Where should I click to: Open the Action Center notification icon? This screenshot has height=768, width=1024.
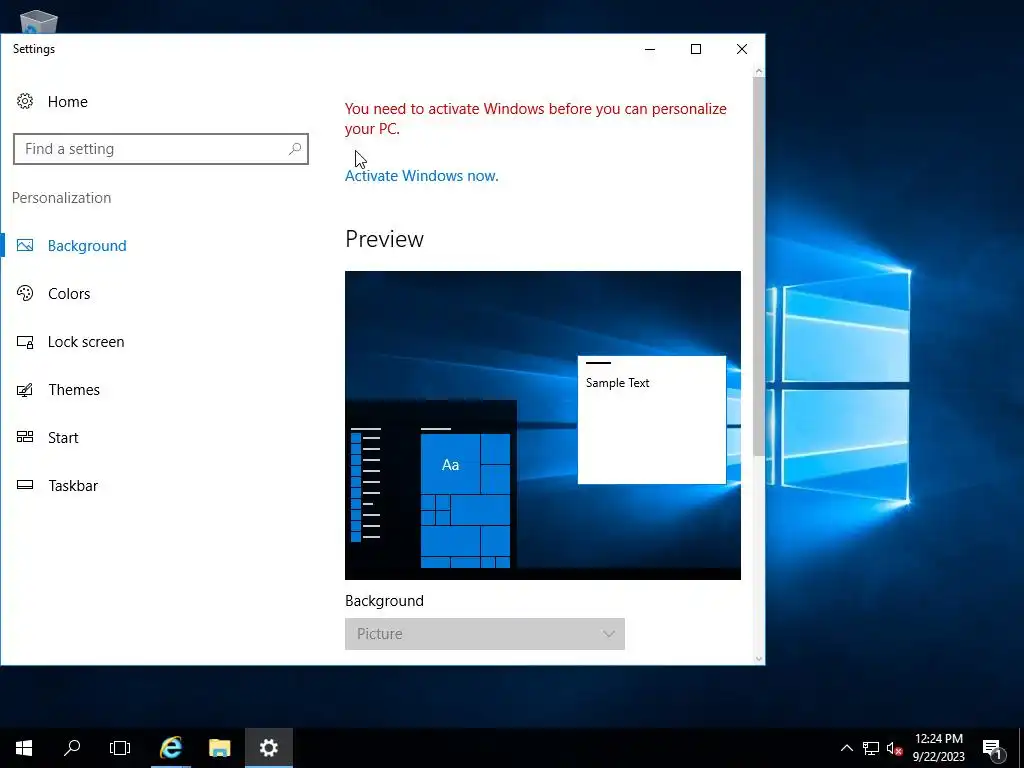coord(993,748)
